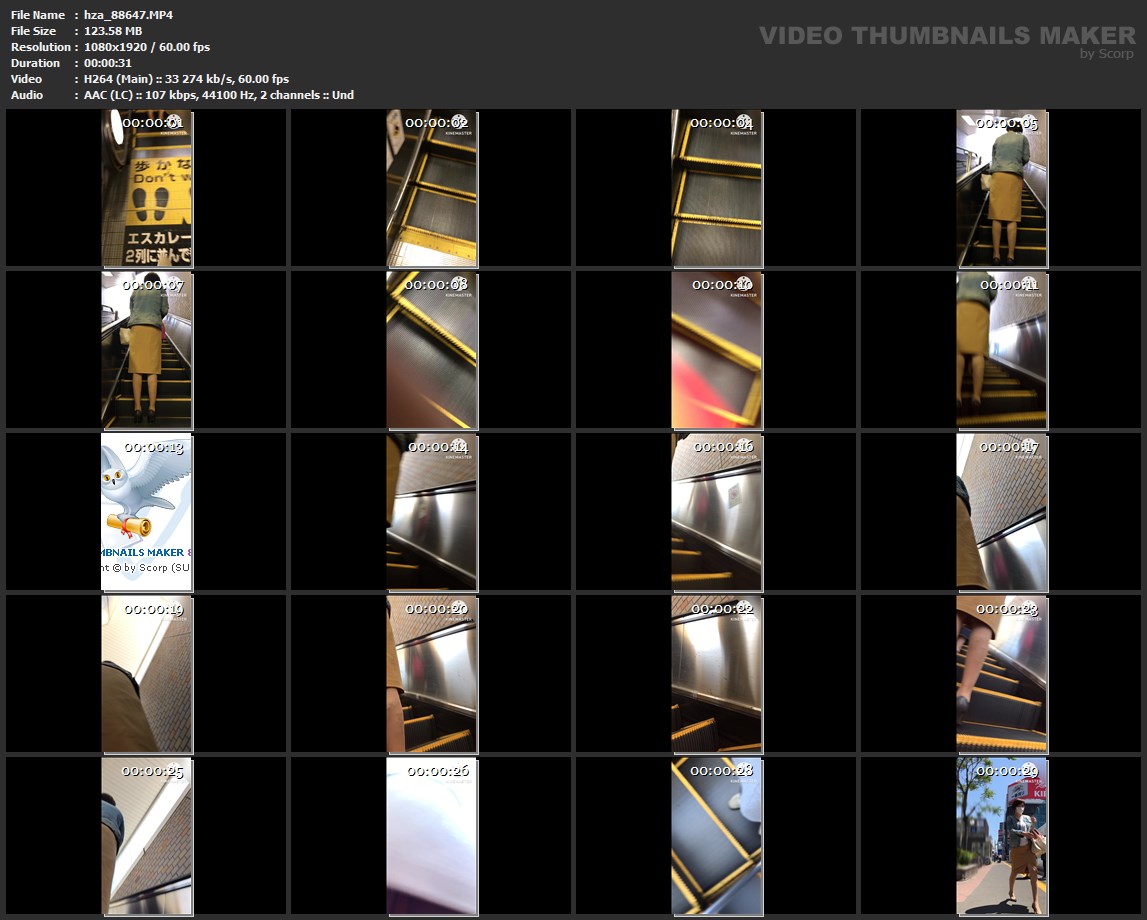Click the AAC audio info line

point(218,95)
